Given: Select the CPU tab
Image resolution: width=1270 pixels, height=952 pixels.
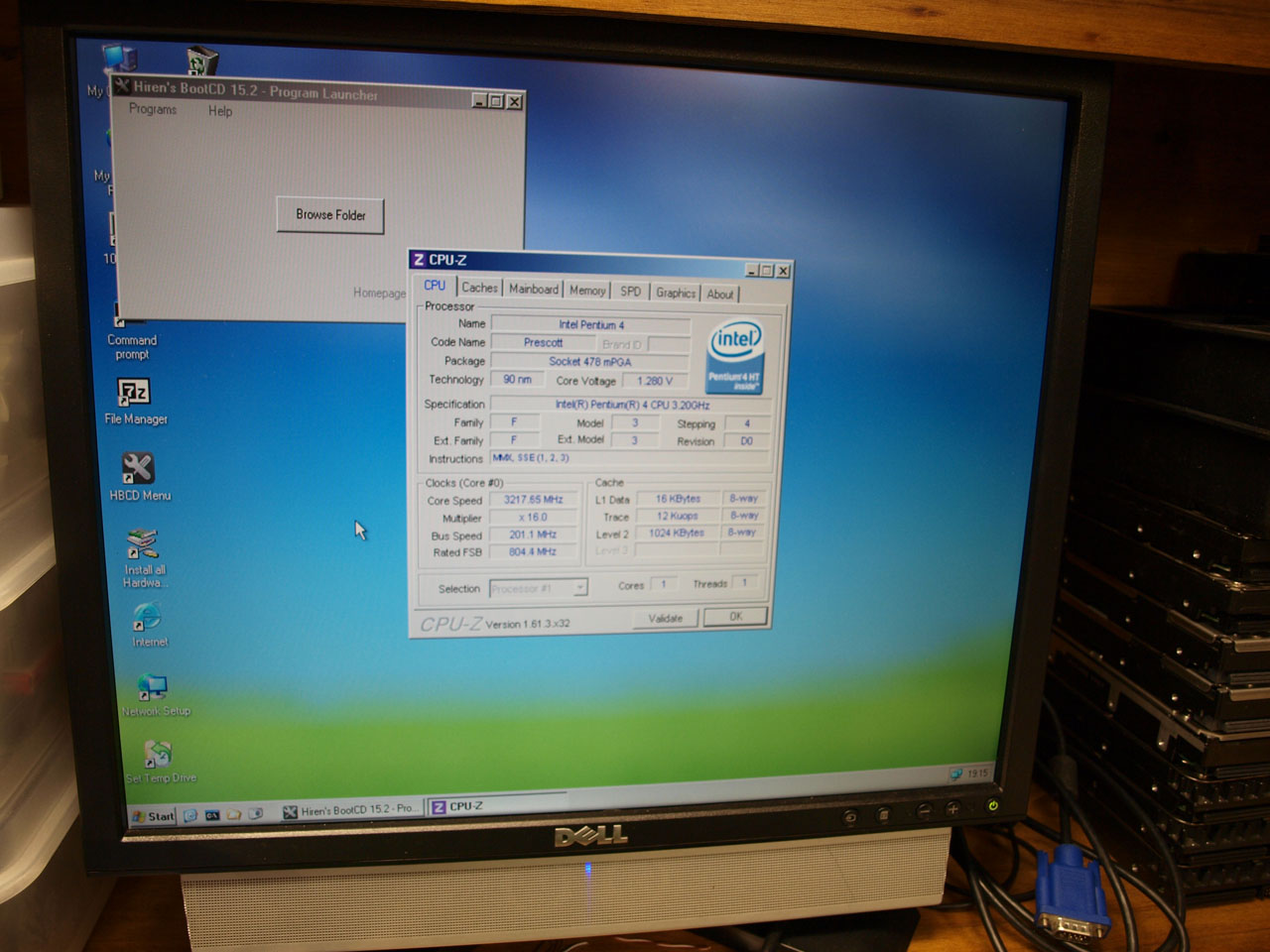Looking at the screenshot, I should tap(435, 286).
